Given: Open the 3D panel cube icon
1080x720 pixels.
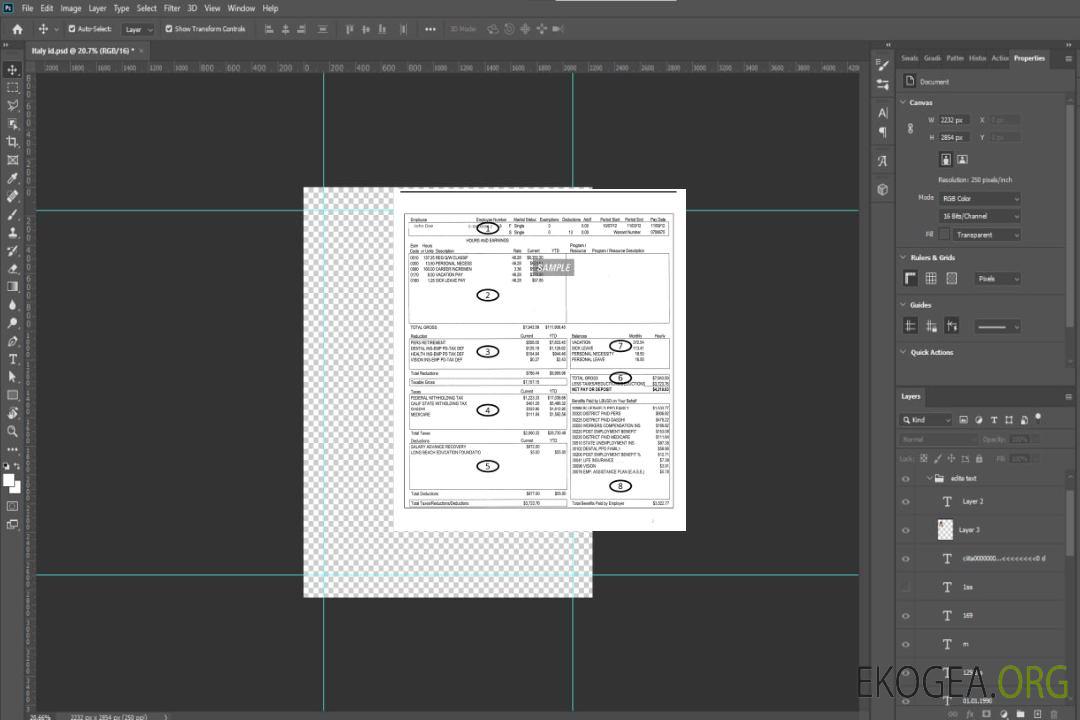Looking at the screenshot, I should (882, 189).
